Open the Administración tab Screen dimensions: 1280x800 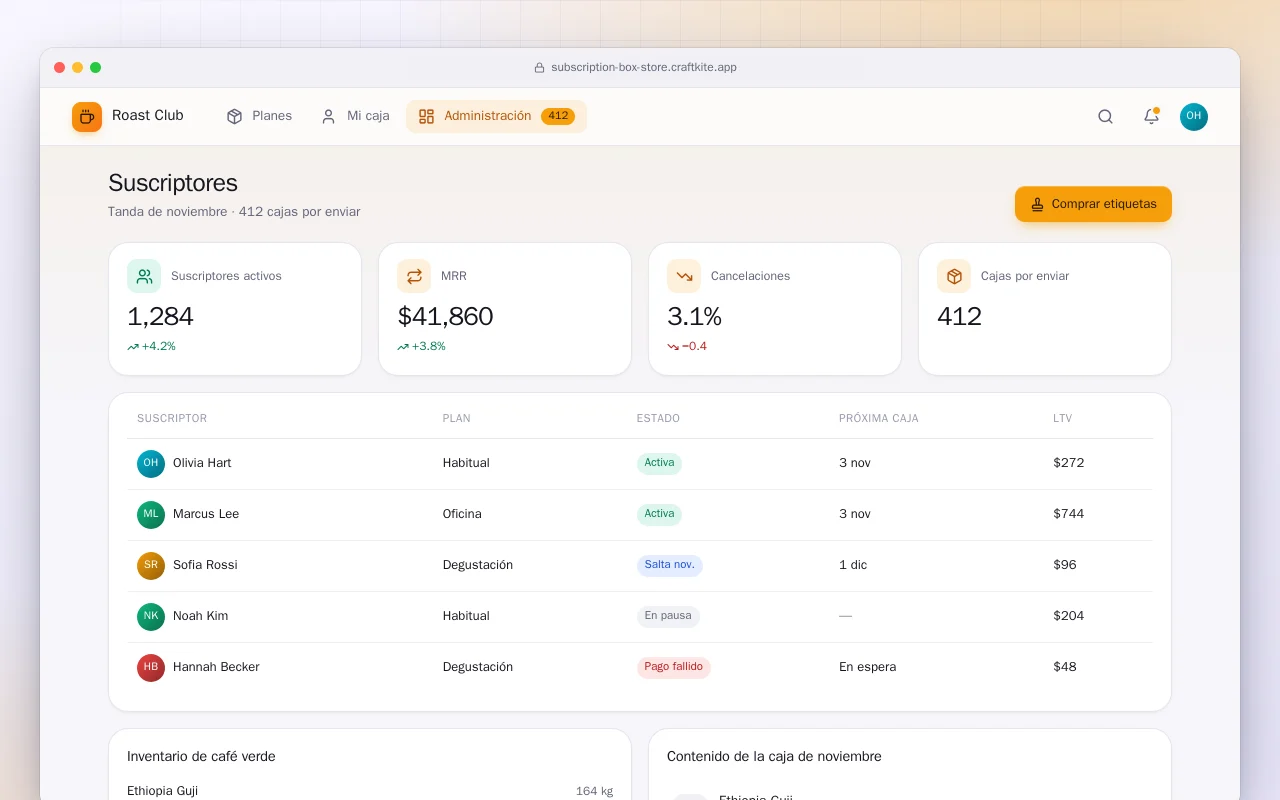496,116
